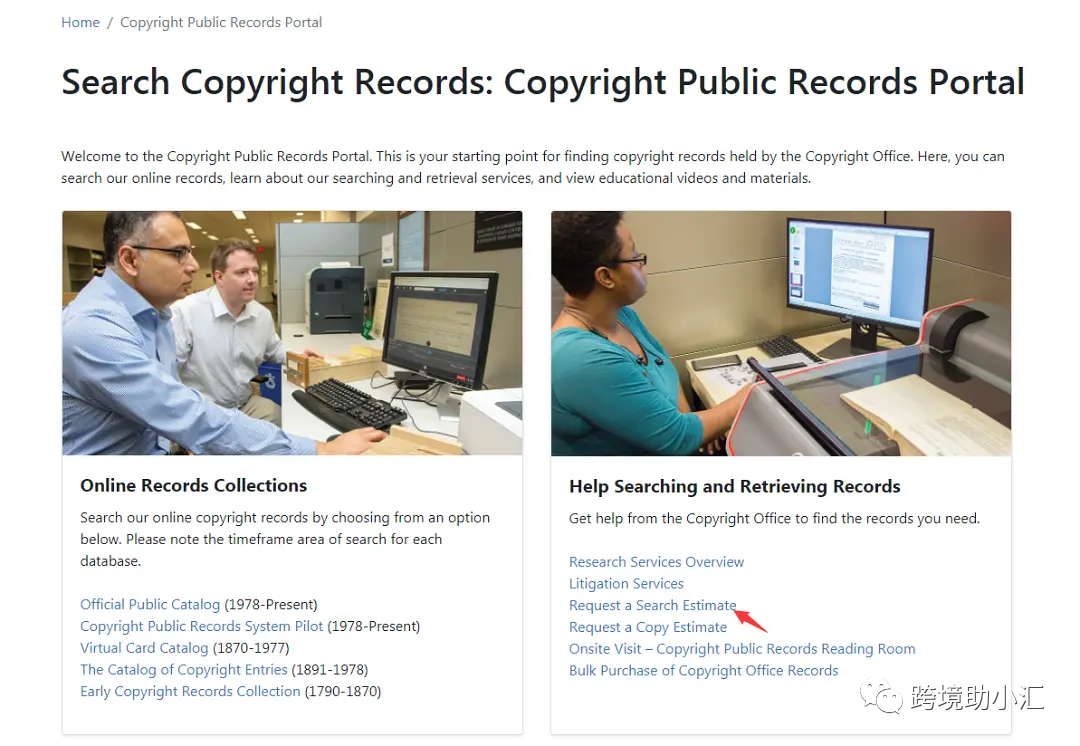Go to the Home breadcrumb link

pyautogui.click(x=81, y=22)
